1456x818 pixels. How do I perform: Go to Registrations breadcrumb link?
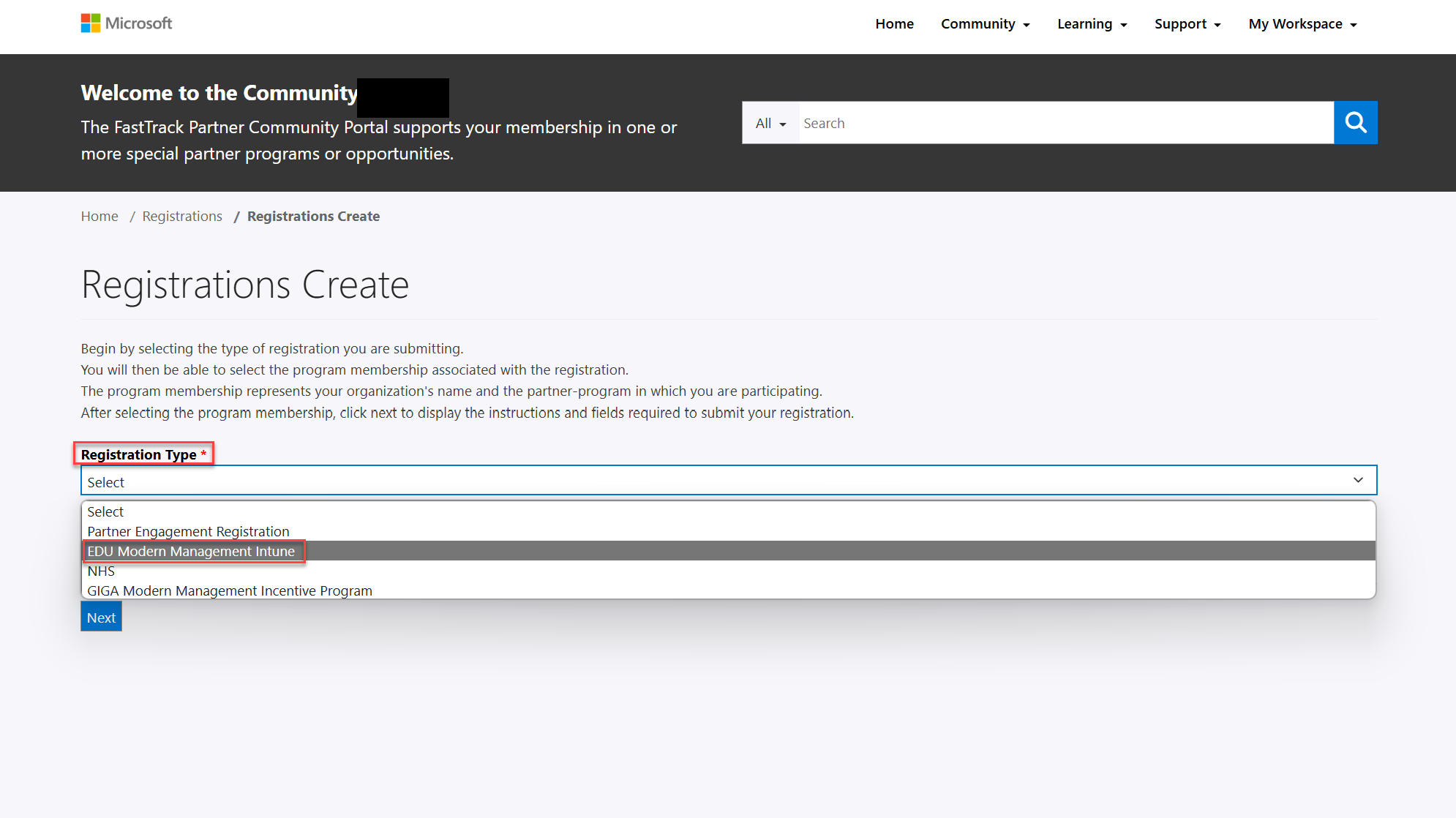pyautogui.click(x=182, y=217)
